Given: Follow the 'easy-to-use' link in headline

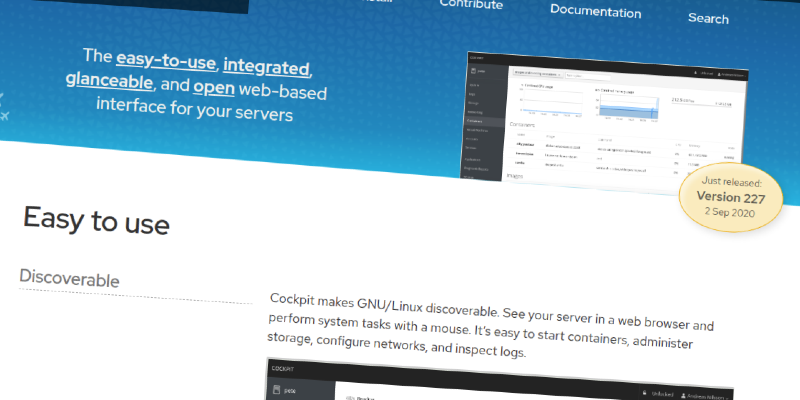Looking at the screenshot, I should coord(165,61).
